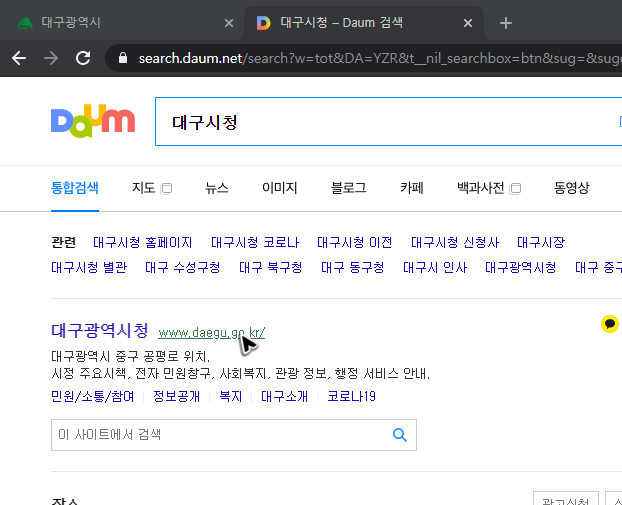Click related search 대구광역시청
622x505 pixels.
coord(520,267)
